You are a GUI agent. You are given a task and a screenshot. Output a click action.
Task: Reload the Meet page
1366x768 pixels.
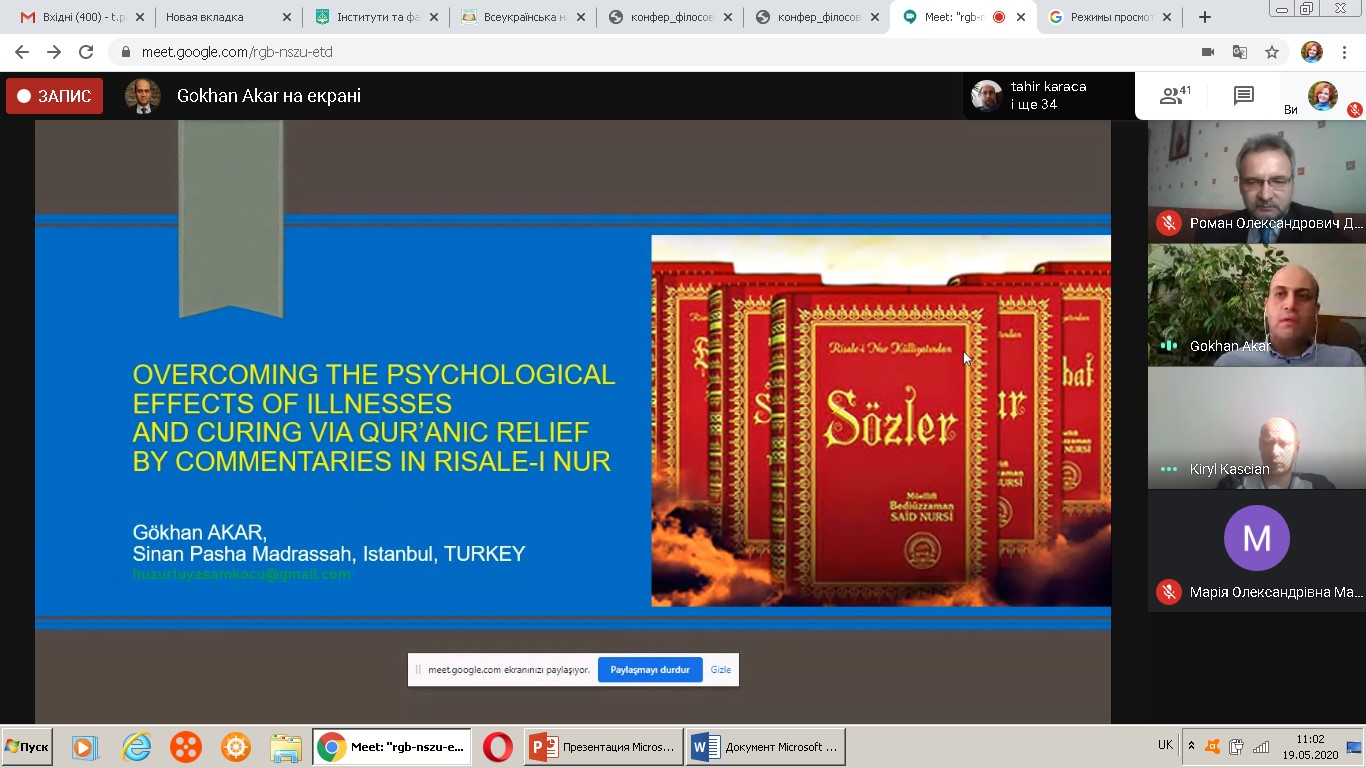[x=86, y=52]
